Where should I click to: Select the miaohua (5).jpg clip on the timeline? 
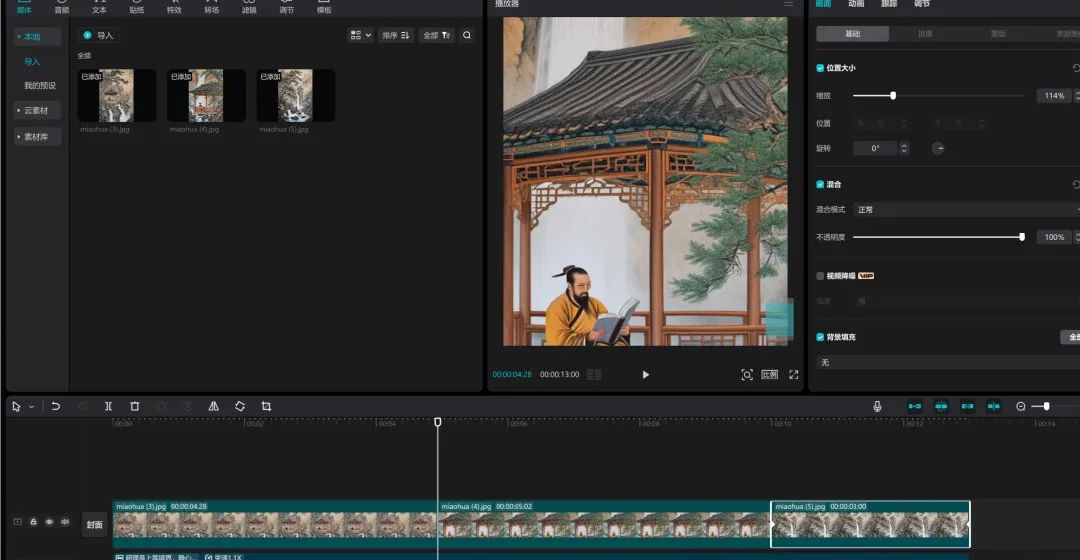pyautogui.click(x=870, y=523)
